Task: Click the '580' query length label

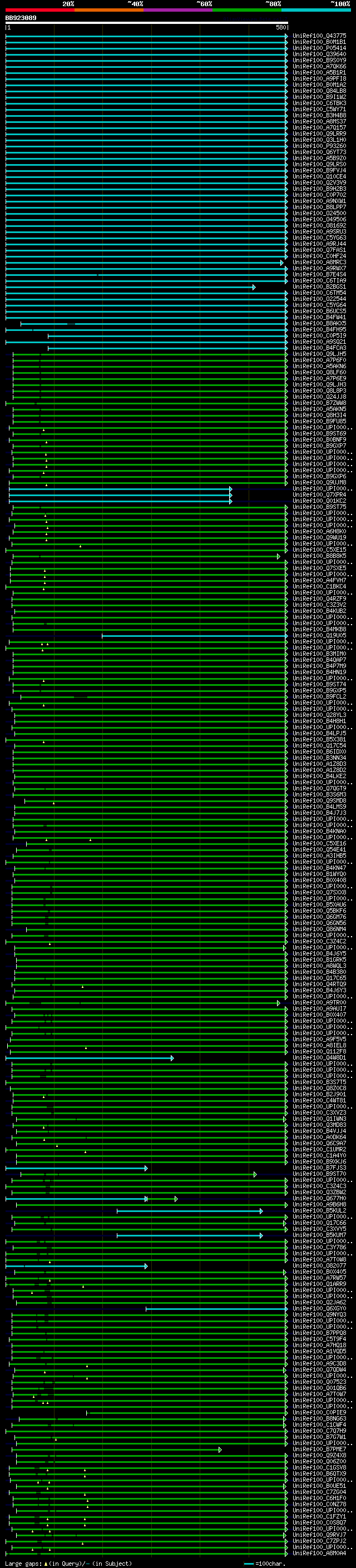Action: [x=280, y=27]
